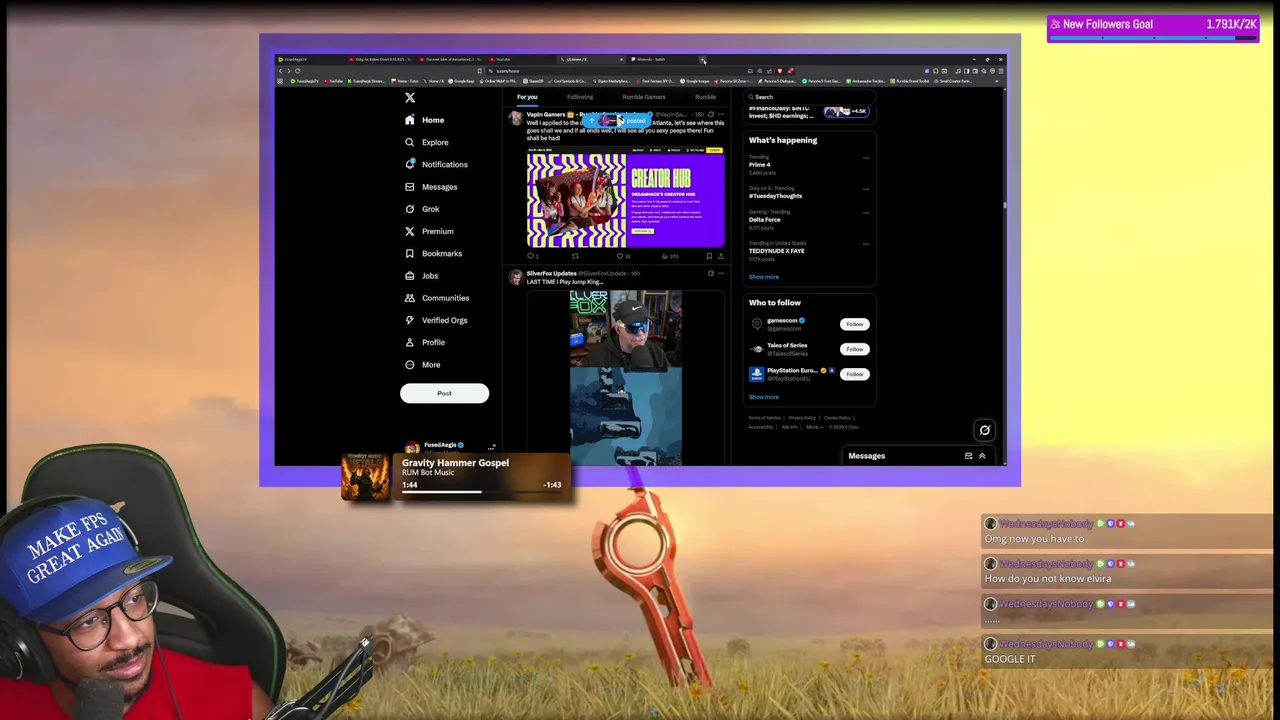The width and height of the screenshot is (1280, 720).
Task: Open the new tab plus button
Action: click(703, 59)
